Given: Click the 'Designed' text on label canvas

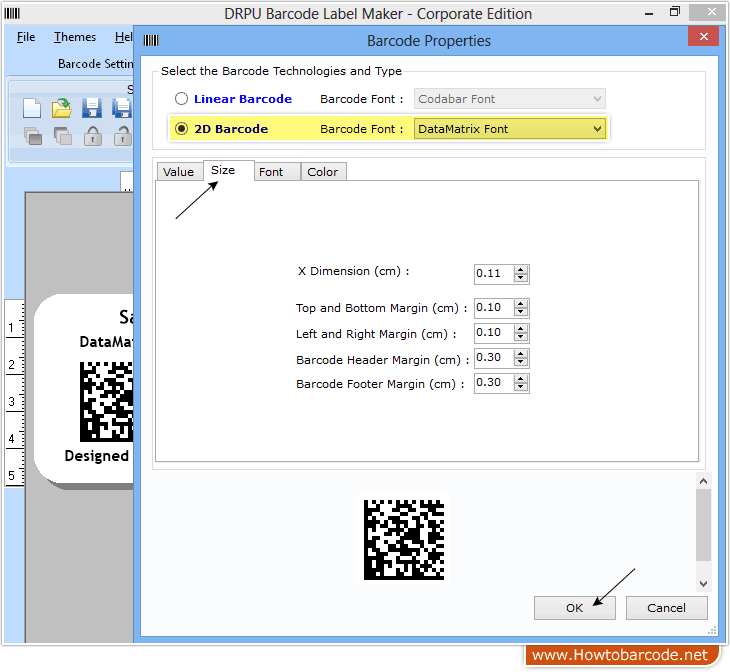Looking at the screenshot, I should point(96,455).
